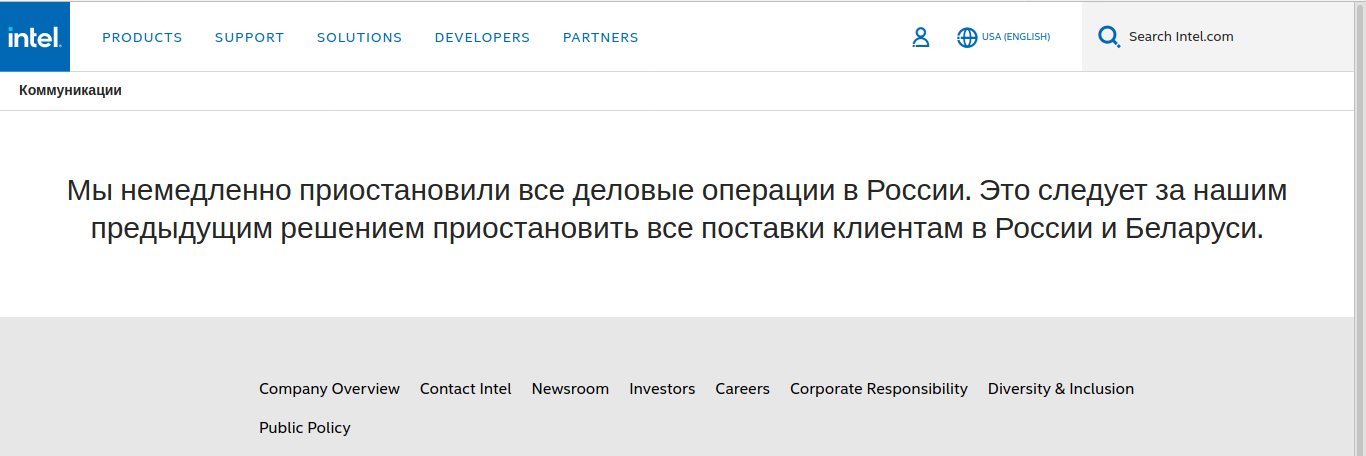Screen dimensions: 1366x456
Task: Go to Contact Intel
Action: (x=465, y=389)
